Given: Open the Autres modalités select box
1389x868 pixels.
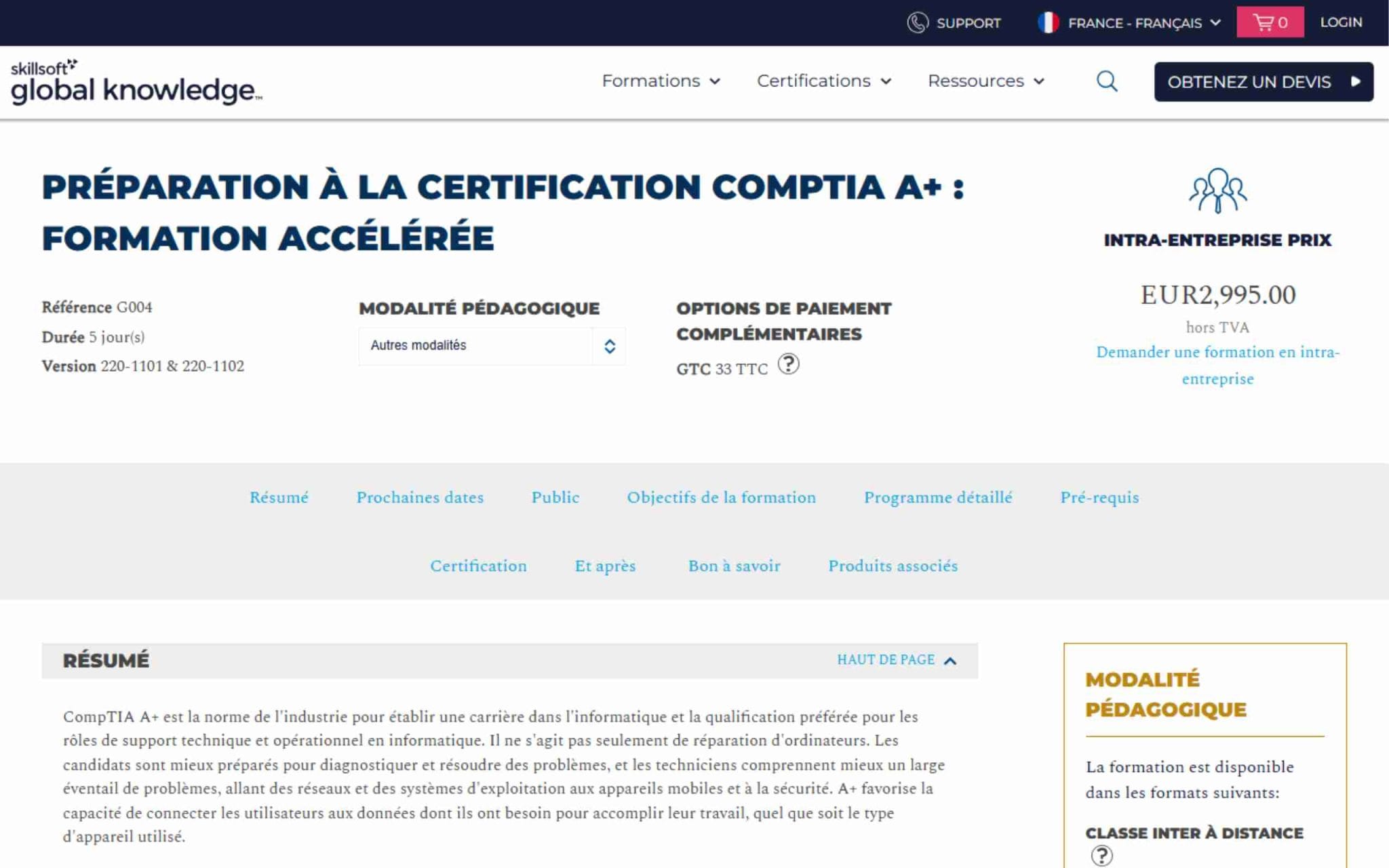Looking at the screenshot, I should pos(492,346).
